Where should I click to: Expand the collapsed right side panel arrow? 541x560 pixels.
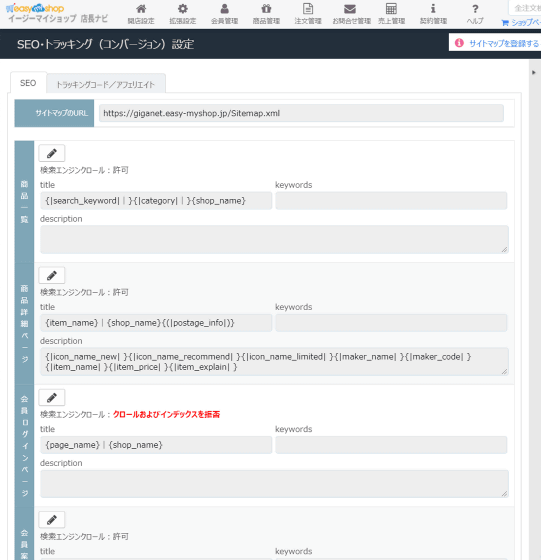pyautogui.click(x=534, y=72)
